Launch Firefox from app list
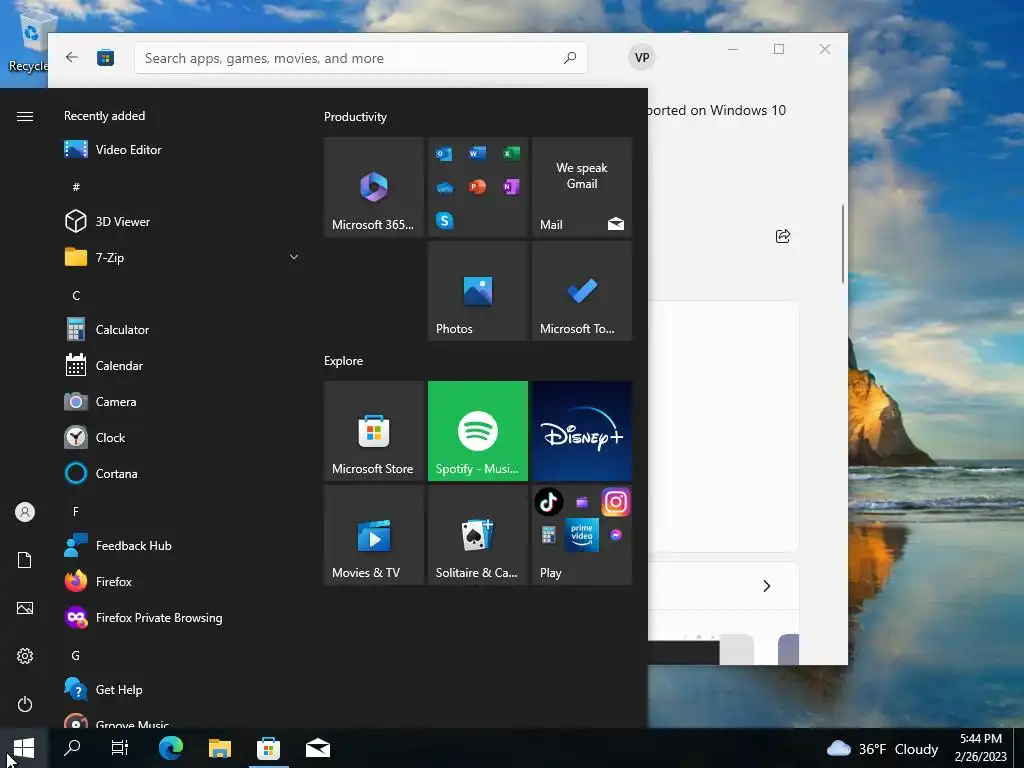This screenshot has height=768, width=1024. (x=182, y=581)
